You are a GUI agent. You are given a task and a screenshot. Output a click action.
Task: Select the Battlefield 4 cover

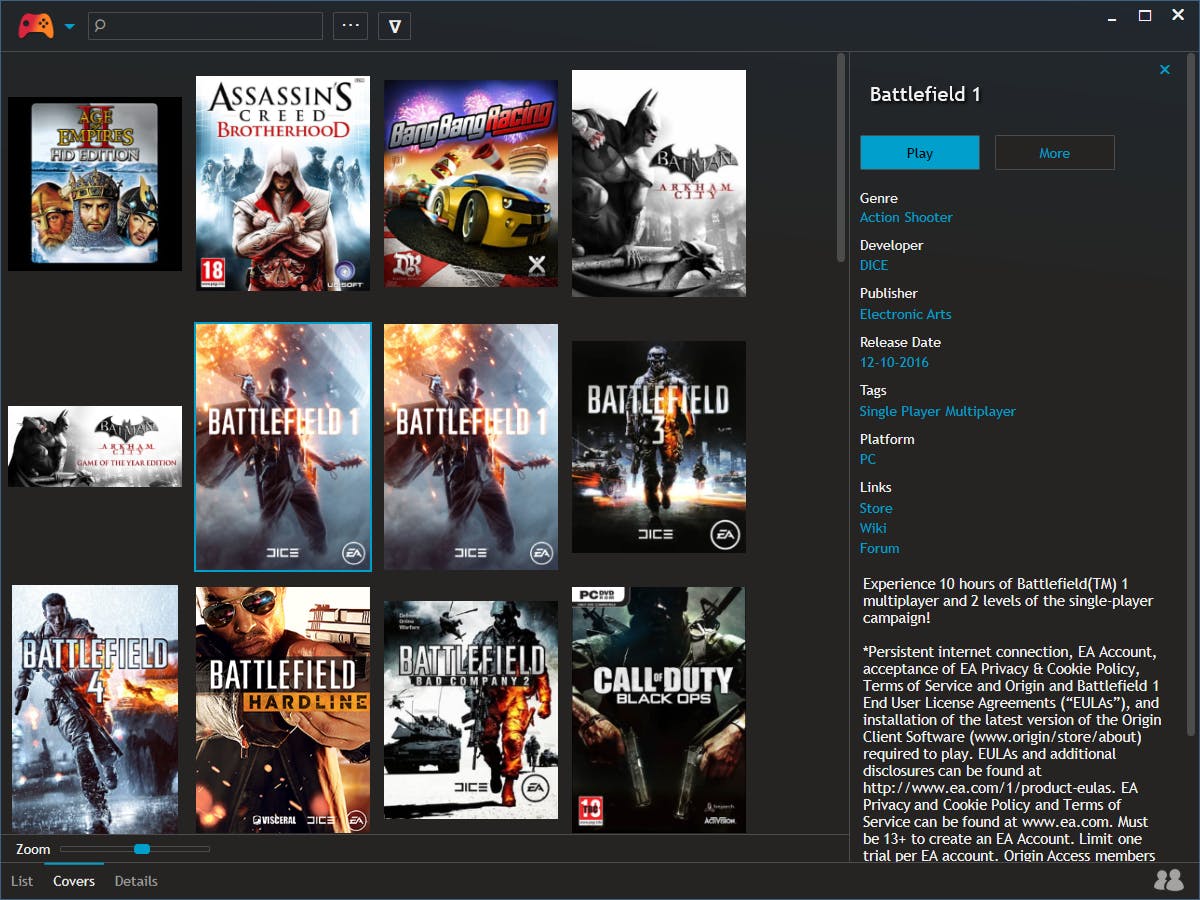95,709
